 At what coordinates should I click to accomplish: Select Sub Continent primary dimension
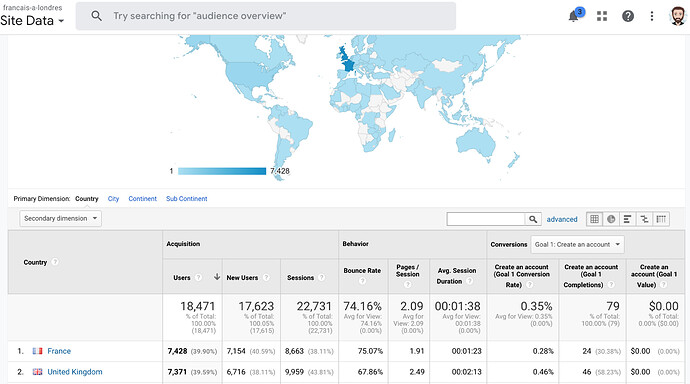(187, 199)
